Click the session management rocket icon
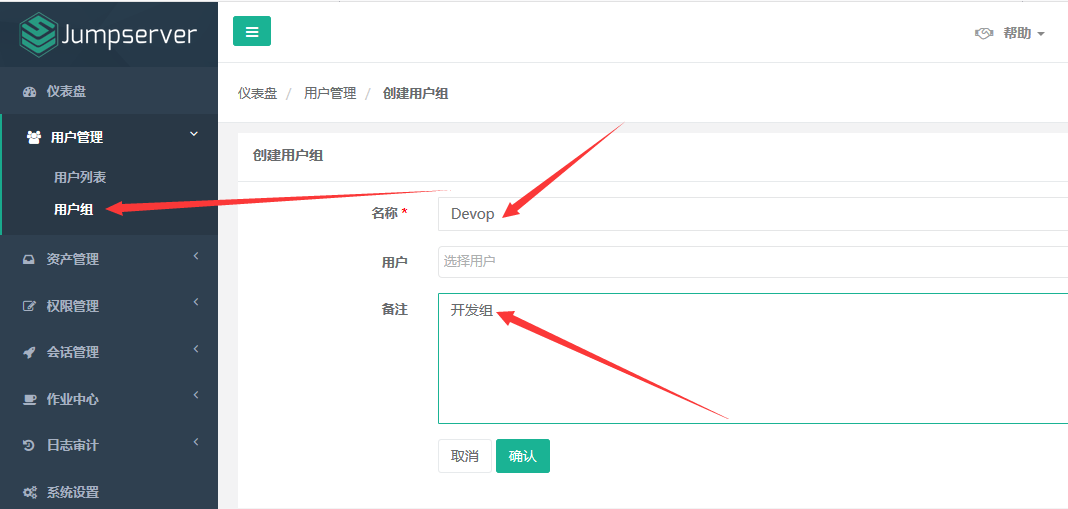1068x509 pixels. (29, 353)
